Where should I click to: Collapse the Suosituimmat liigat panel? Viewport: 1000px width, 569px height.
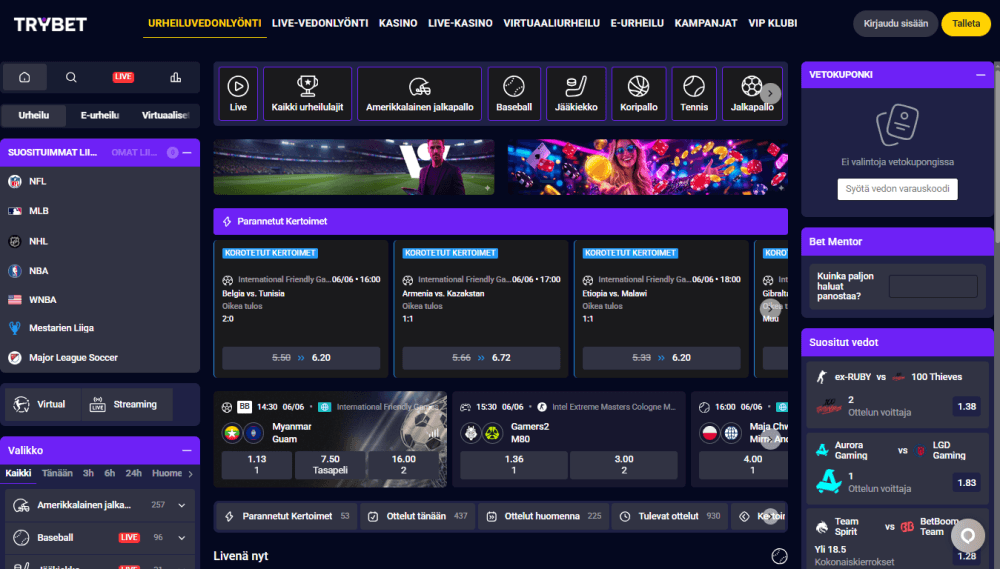tap(187, 152)
